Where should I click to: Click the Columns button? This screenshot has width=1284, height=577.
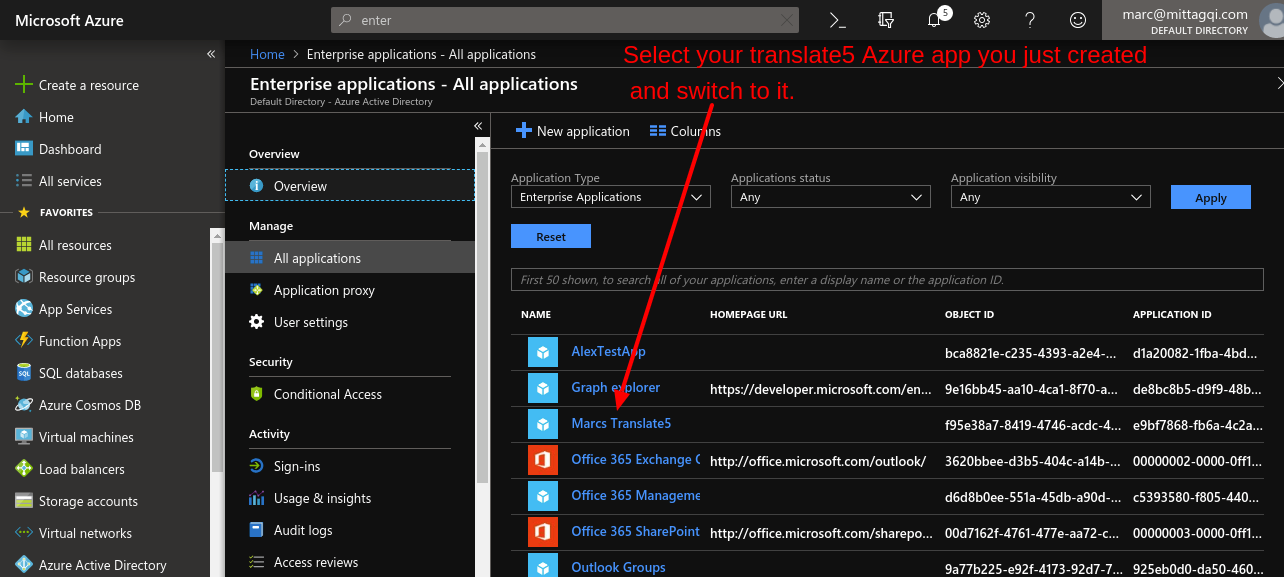(x=685, y=131)
